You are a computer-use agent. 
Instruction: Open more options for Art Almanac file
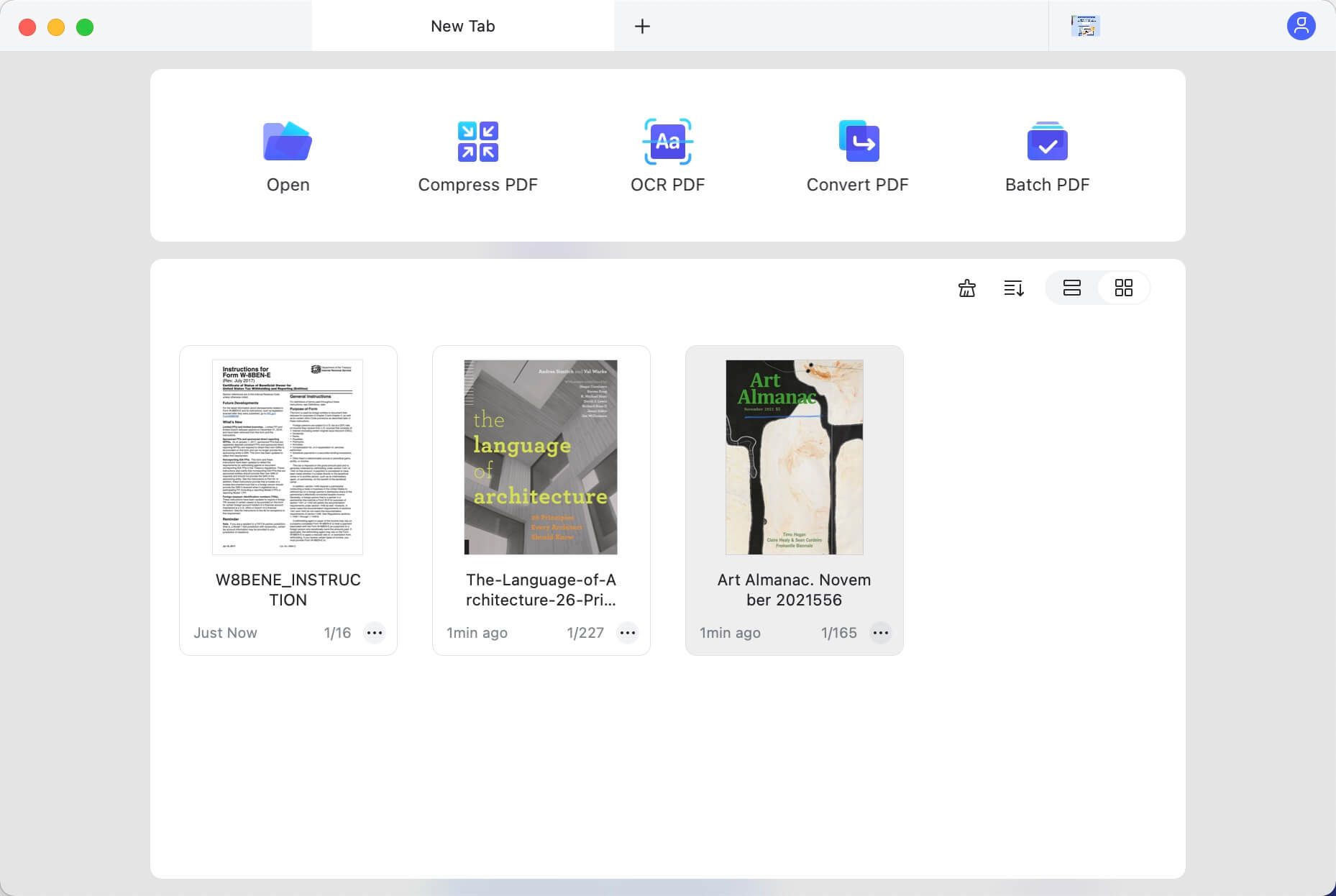[881, 633]
